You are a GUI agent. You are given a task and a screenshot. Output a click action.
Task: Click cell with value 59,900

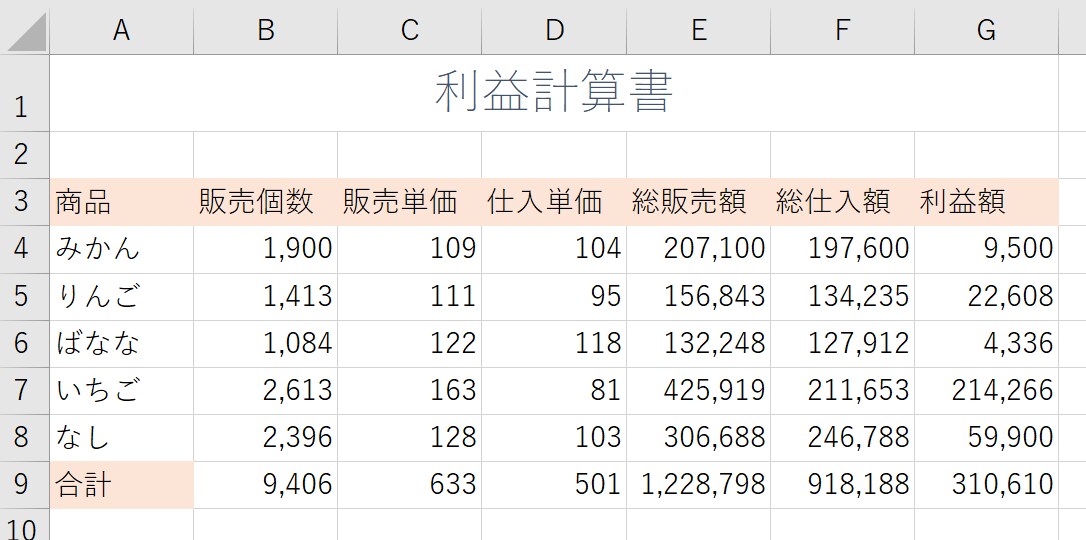point(987,438)
